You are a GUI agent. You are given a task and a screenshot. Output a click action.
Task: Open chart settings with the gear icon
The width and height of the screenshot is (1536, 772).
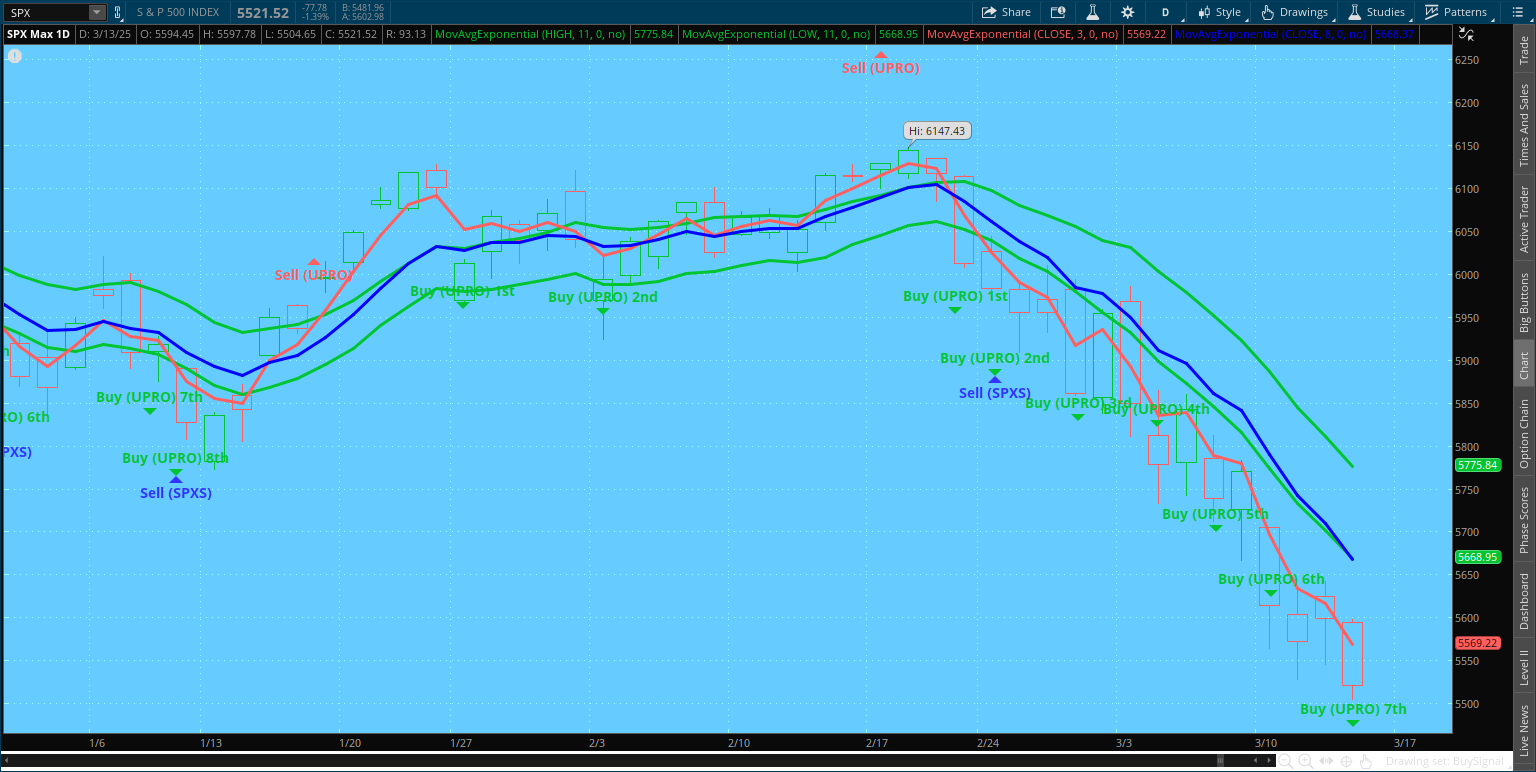point(1128,12)
